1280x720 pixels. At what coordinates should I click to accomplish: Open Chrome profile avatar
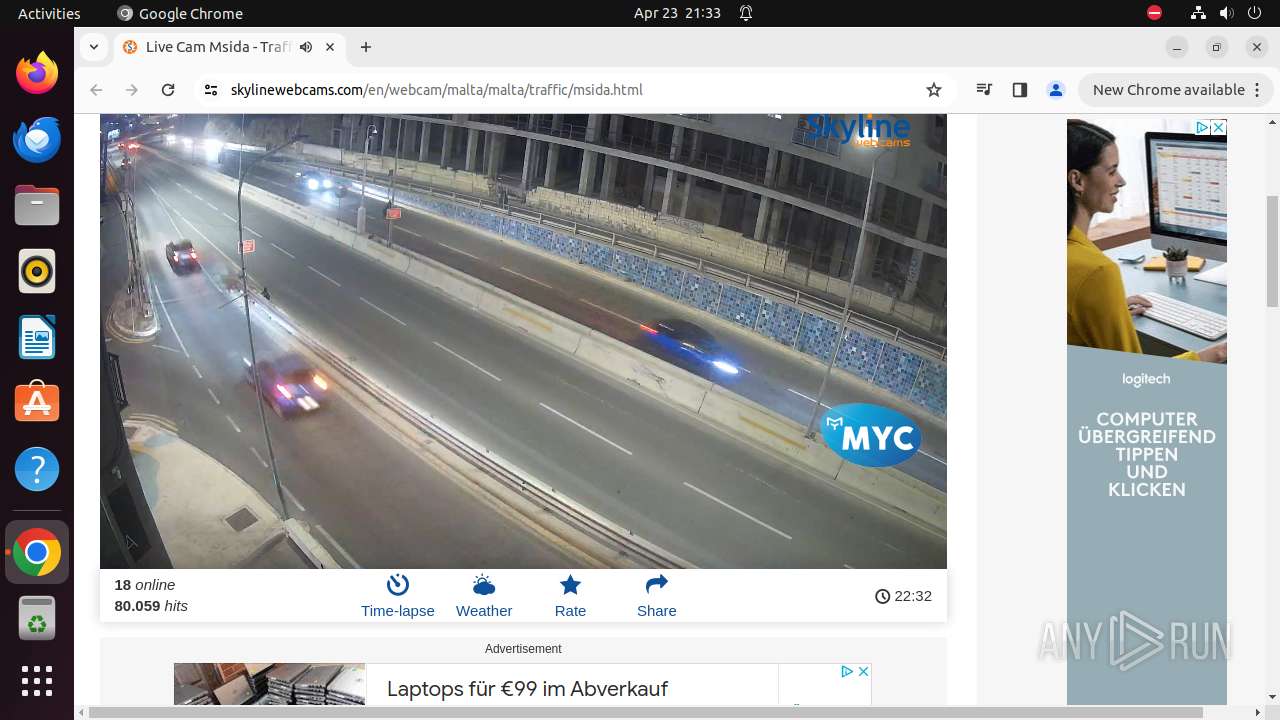[1055, 90]
